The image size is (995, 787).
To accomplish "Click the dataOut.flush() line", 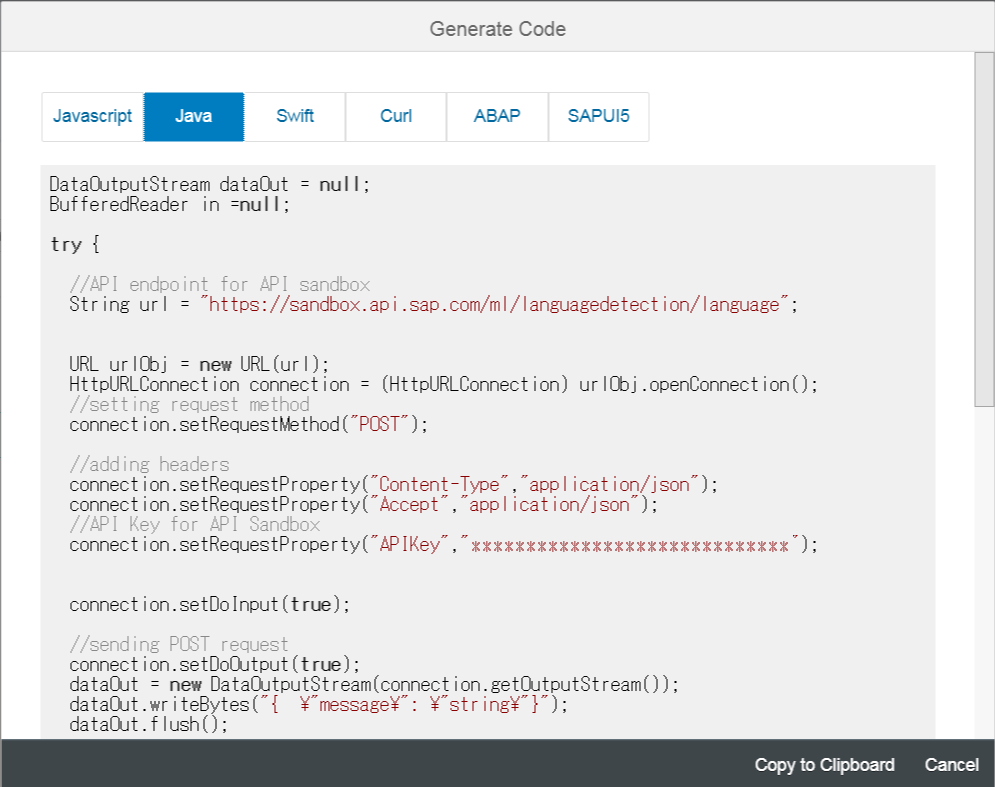I will tap(148, 725).
